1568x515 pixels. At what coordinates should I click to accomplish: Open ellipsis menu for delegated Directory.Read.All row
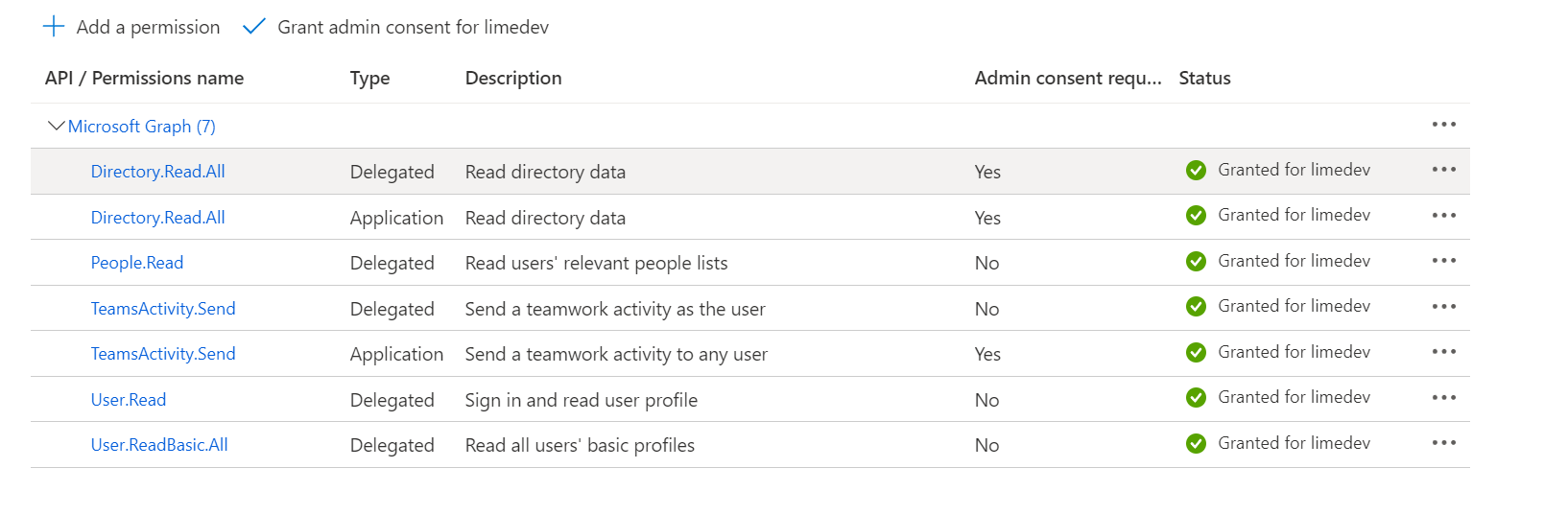(1443, 170)
